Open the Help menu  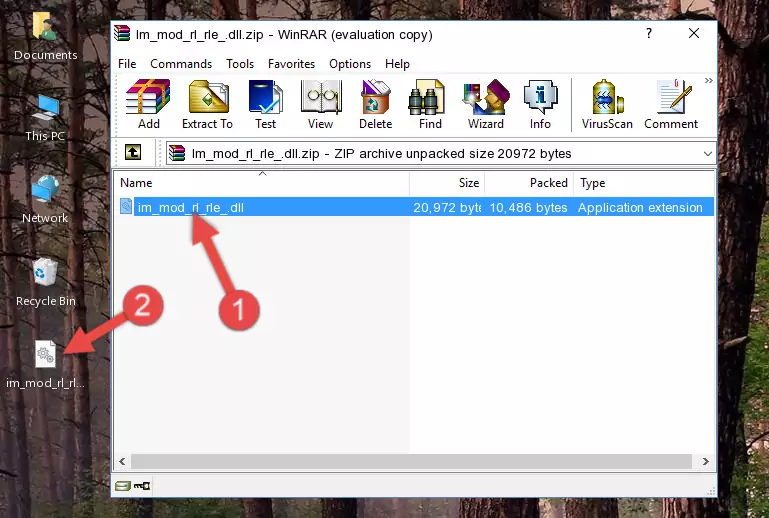tap(397, 64)
